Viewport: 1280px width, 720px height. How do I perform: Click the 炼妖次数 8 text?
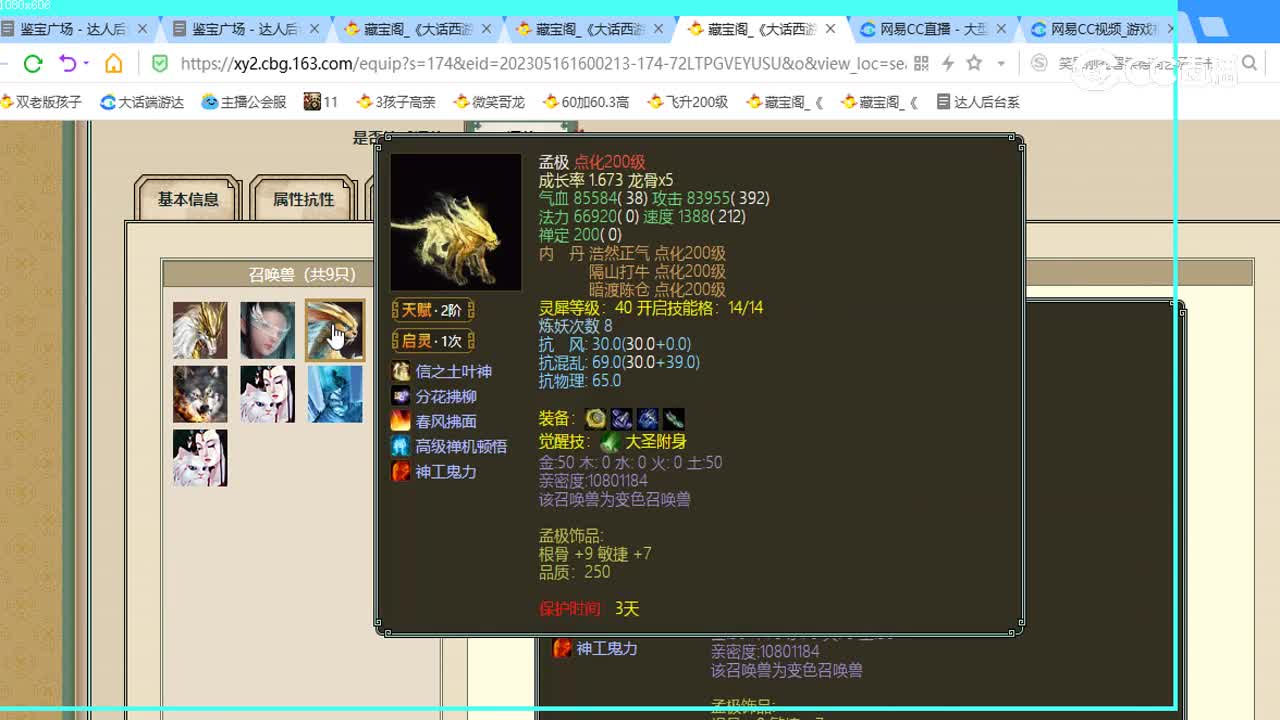[575, 326]
